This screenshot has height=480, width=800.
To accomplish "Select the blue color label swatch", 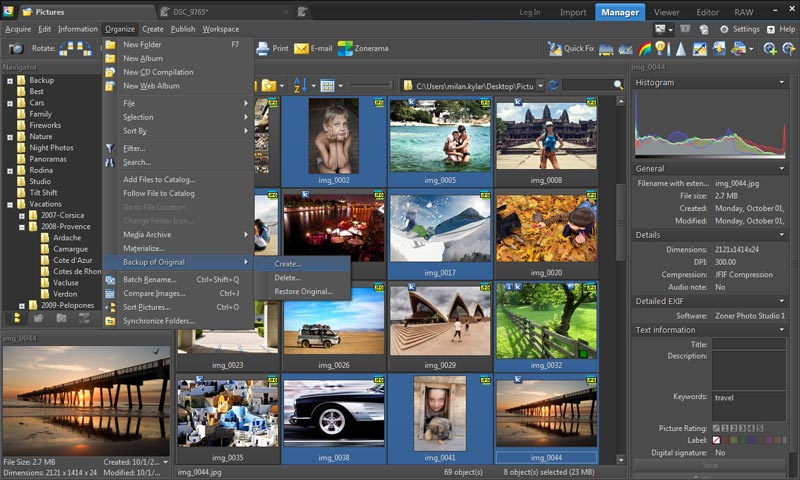I will (x=751, y=440).
